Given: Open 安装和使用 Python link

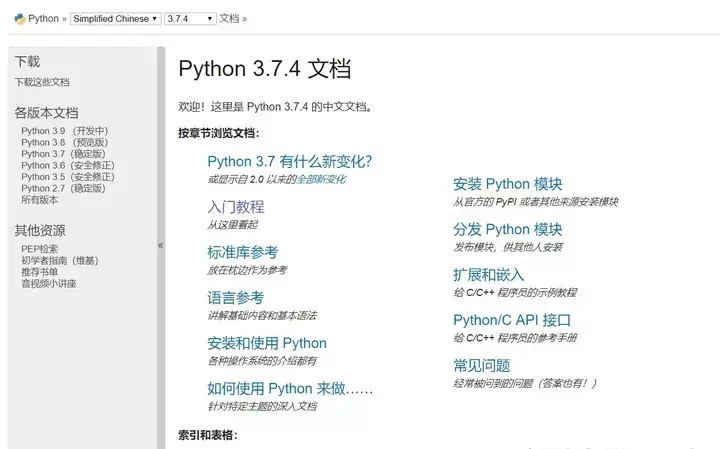Looking at the screenshot, I should tap(267, 343).
